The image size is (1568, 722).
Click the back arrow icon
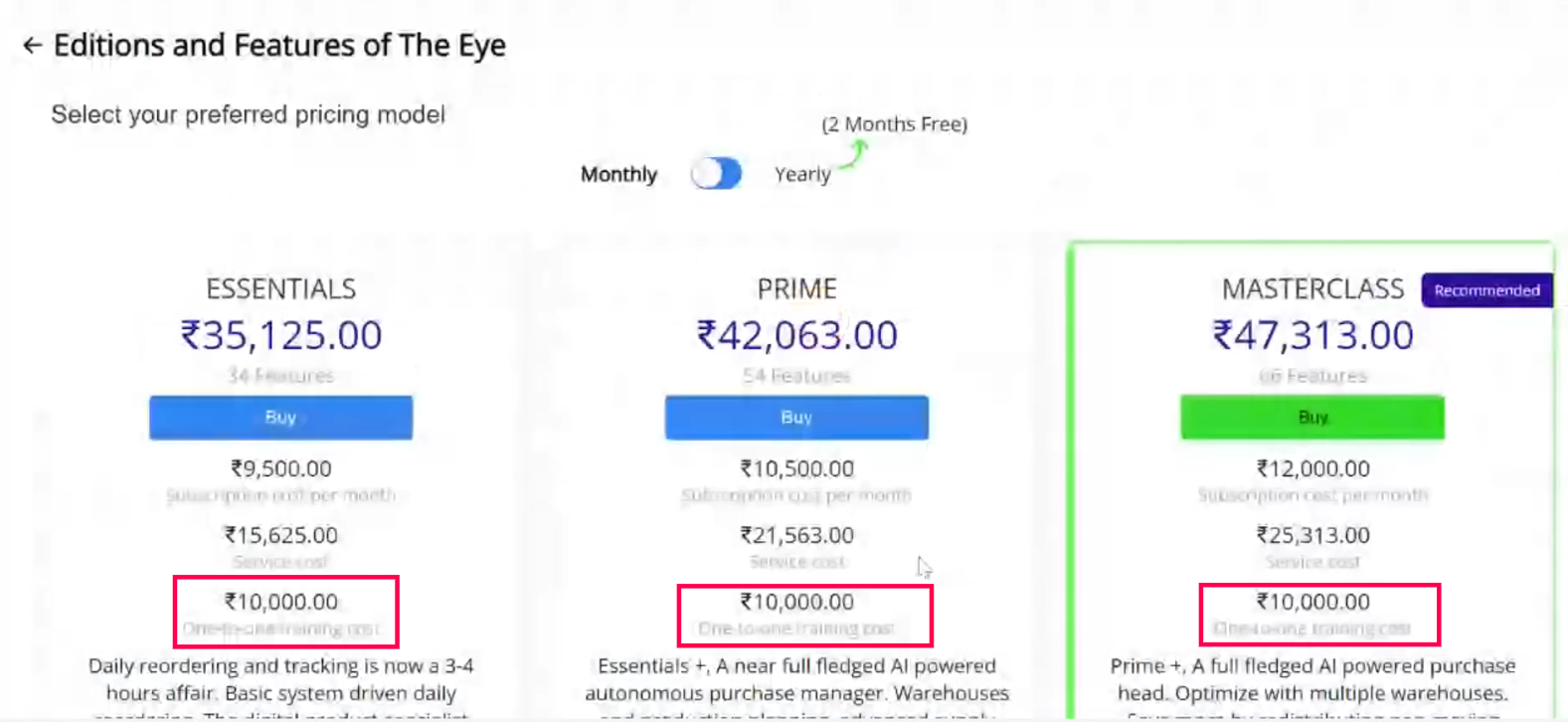coord(33,46)
